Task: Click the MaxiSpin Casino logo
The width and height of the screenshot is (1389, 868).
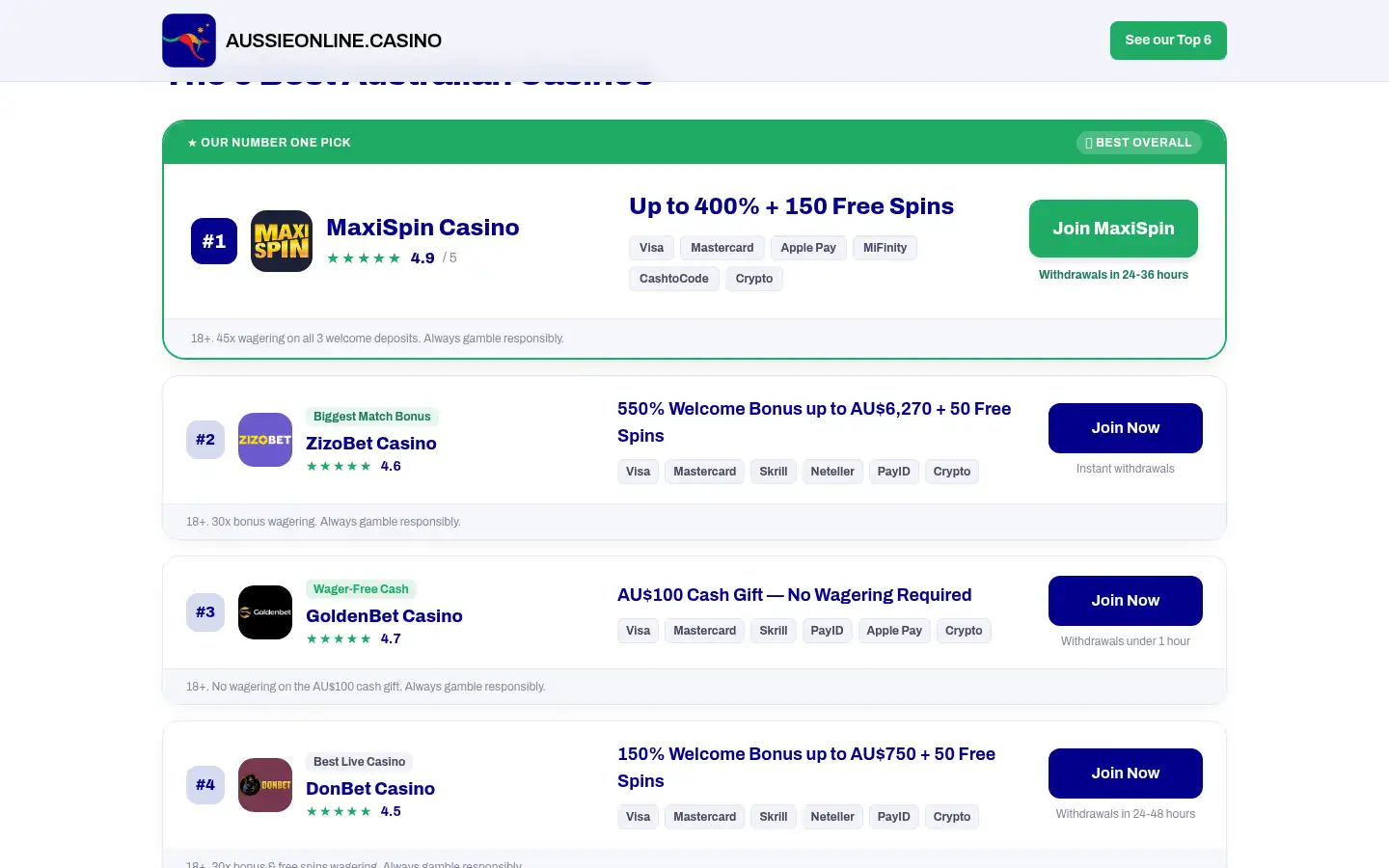Action: coord(282,241)
